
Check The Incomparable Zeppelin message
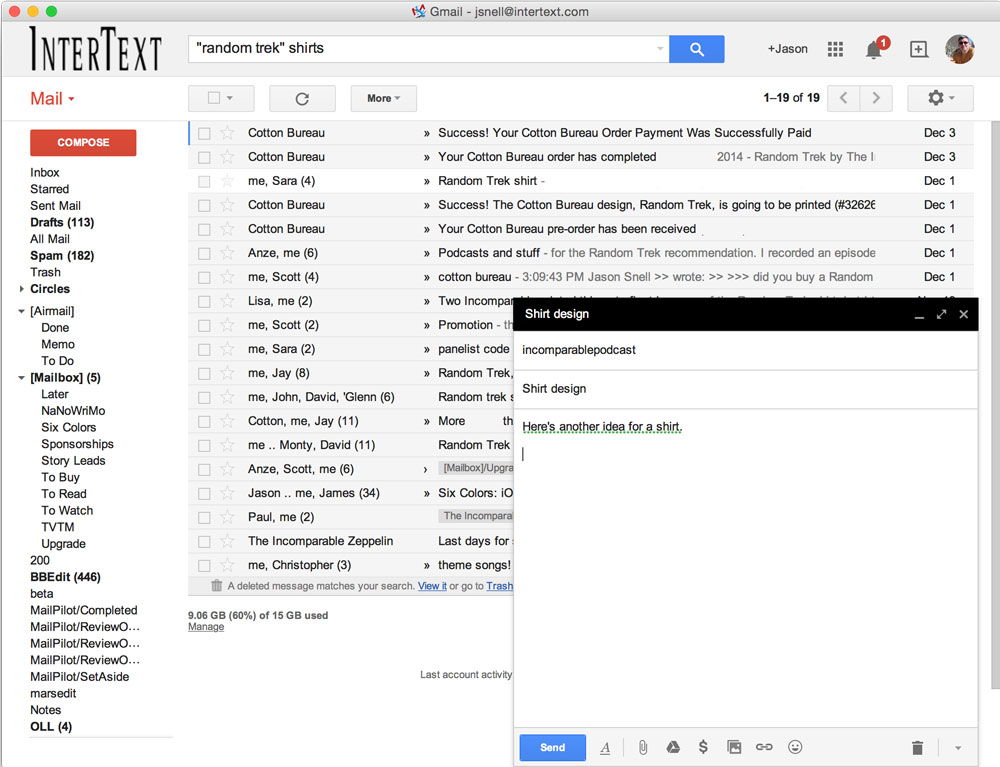tap(204, 541)
